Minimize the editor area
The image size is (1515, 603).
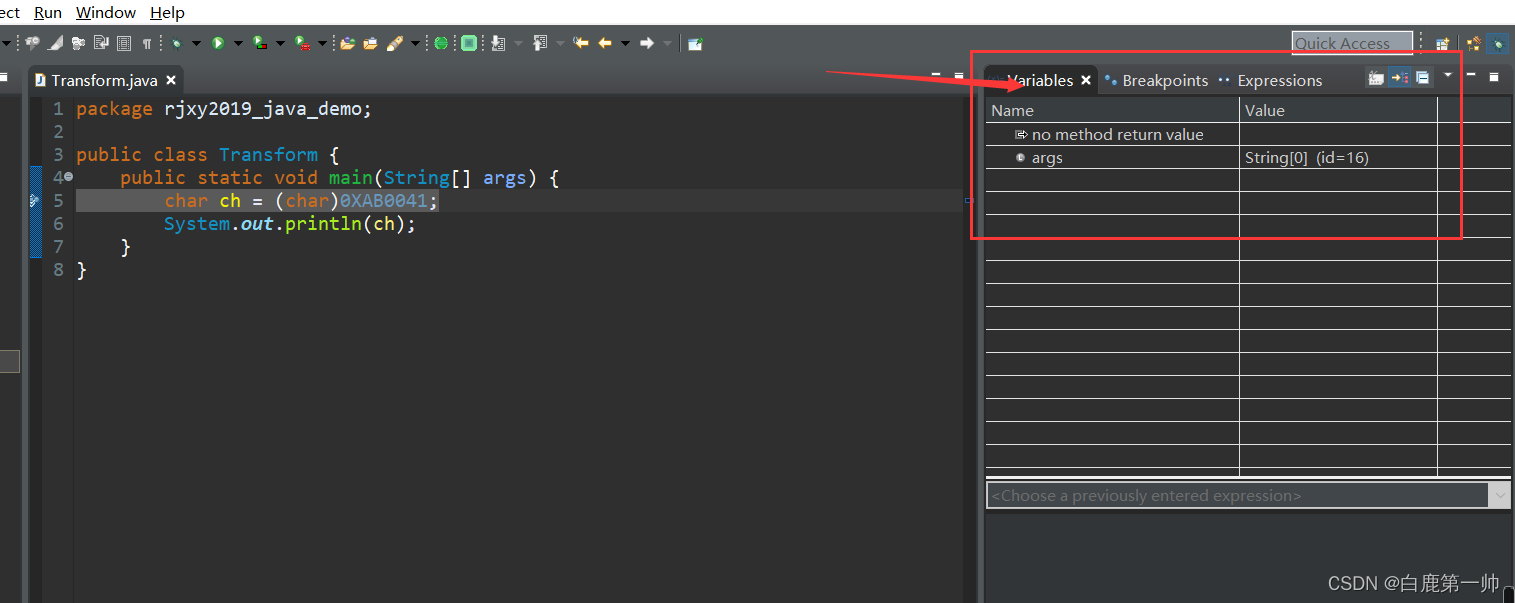(x=936, y=75)
